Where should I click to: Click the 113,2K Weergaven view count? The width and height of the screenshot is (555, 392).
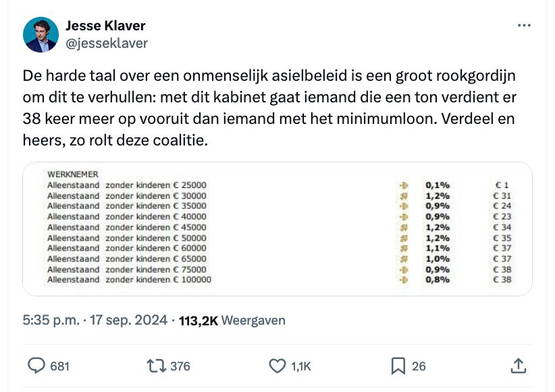coord(232,320)
